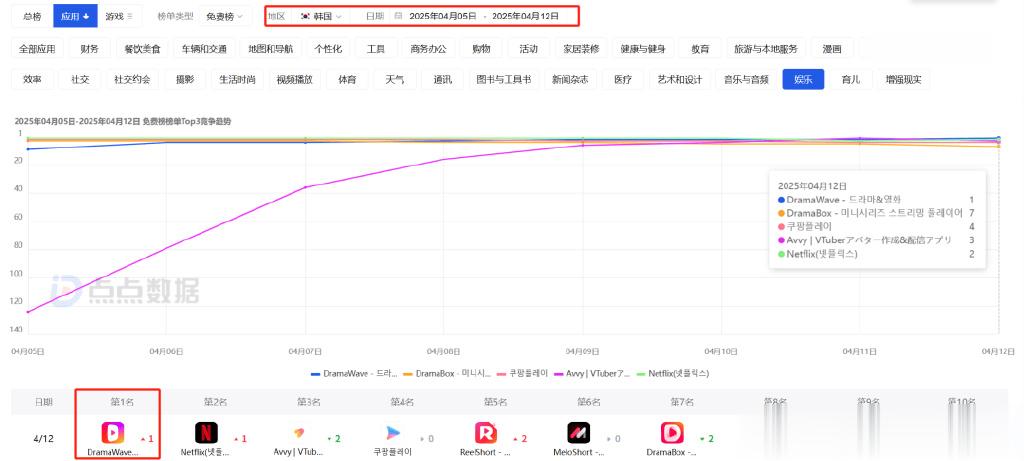
Task: Filter by 旅游与本地服务 category
Action: (765, 49)
